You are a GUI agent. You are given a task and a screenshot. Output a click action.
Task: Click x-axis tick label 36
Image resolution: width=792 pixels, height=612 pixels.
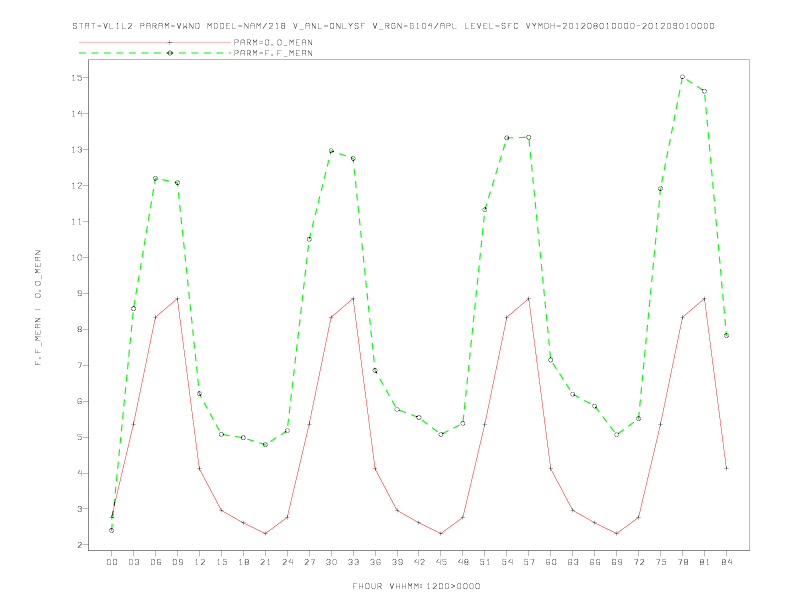tap(375, 562)
